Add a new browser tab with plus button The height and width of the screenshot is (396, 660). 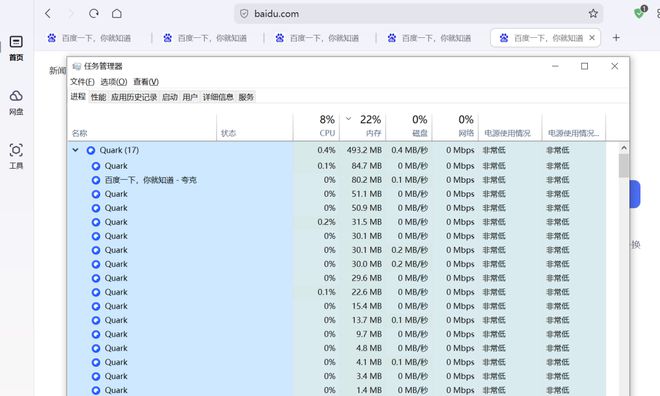tap(616, 38)
